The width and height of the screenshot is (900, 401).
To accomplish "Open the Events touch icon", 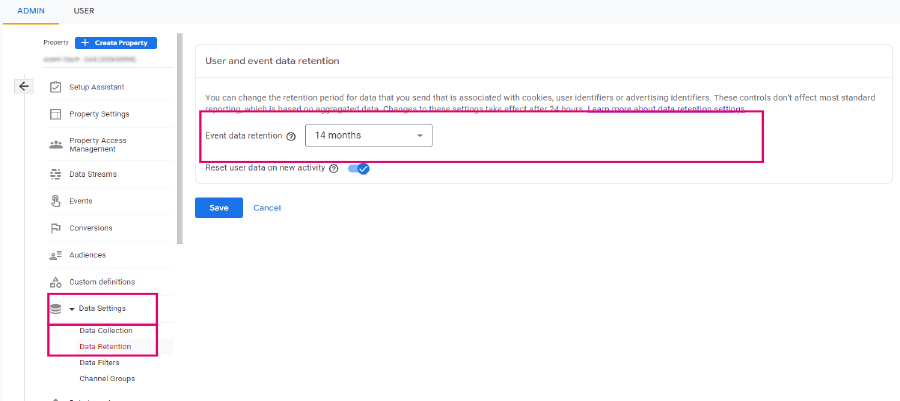I will click(56, 201).
